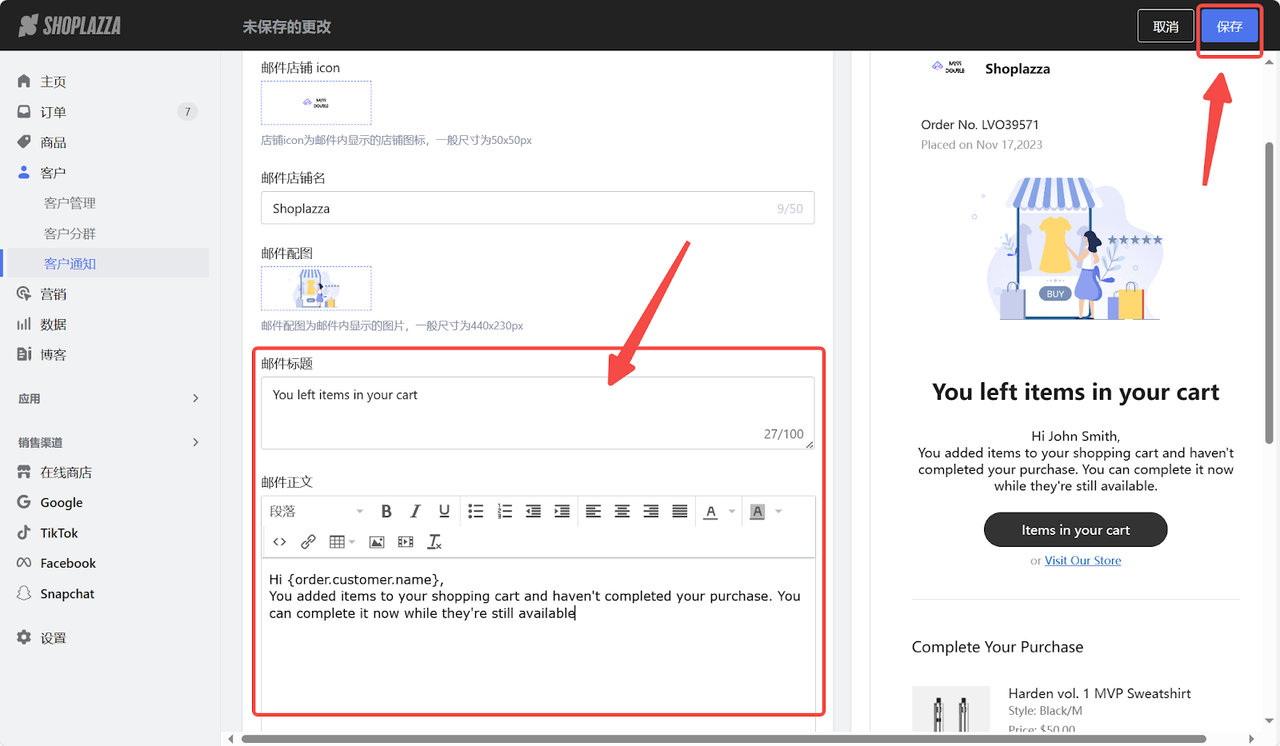
Task: Open the insert table dropdown
Action: 342,542
